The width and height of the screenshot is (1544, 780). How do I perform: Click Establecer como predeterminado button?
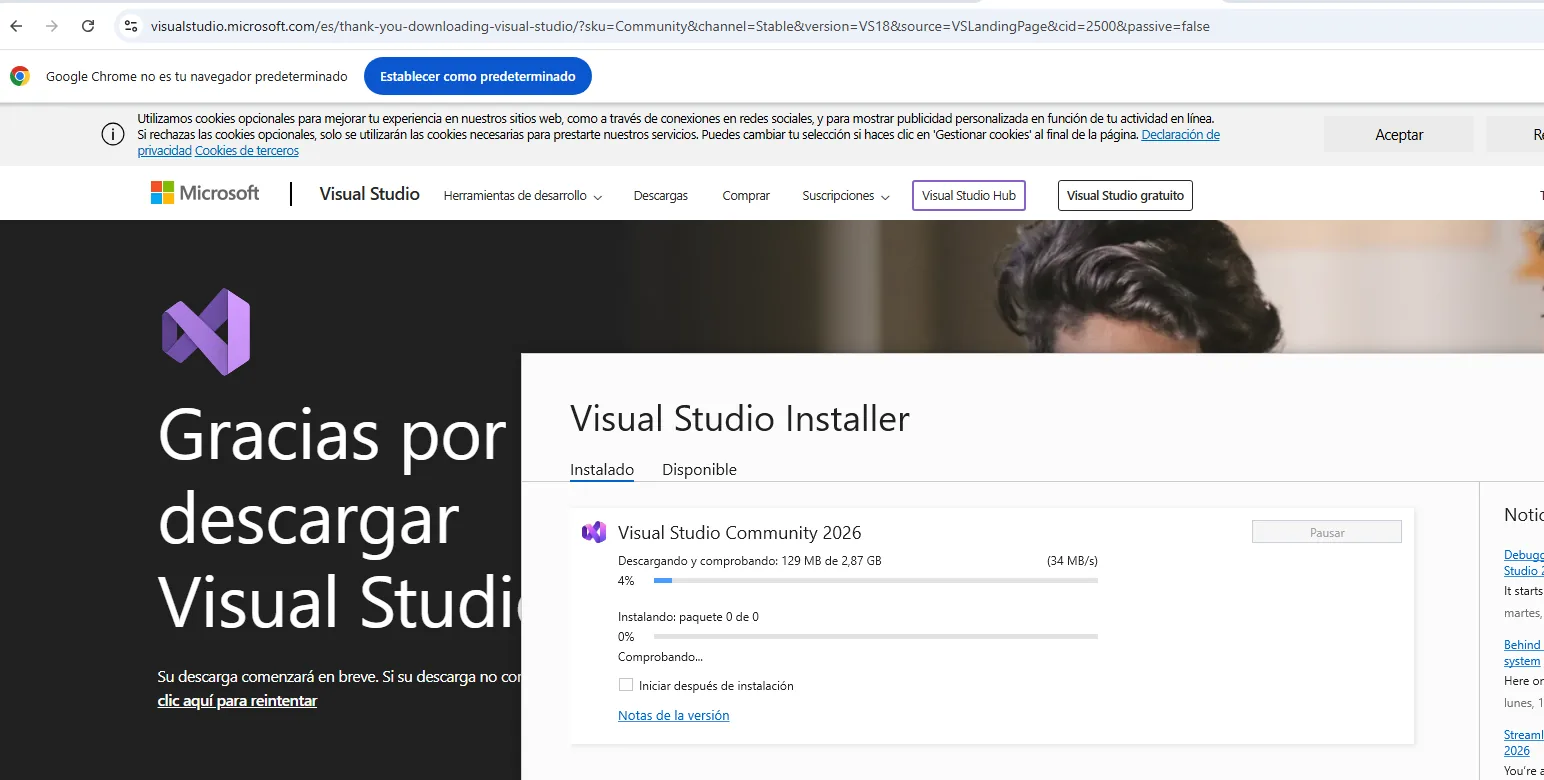478,76
